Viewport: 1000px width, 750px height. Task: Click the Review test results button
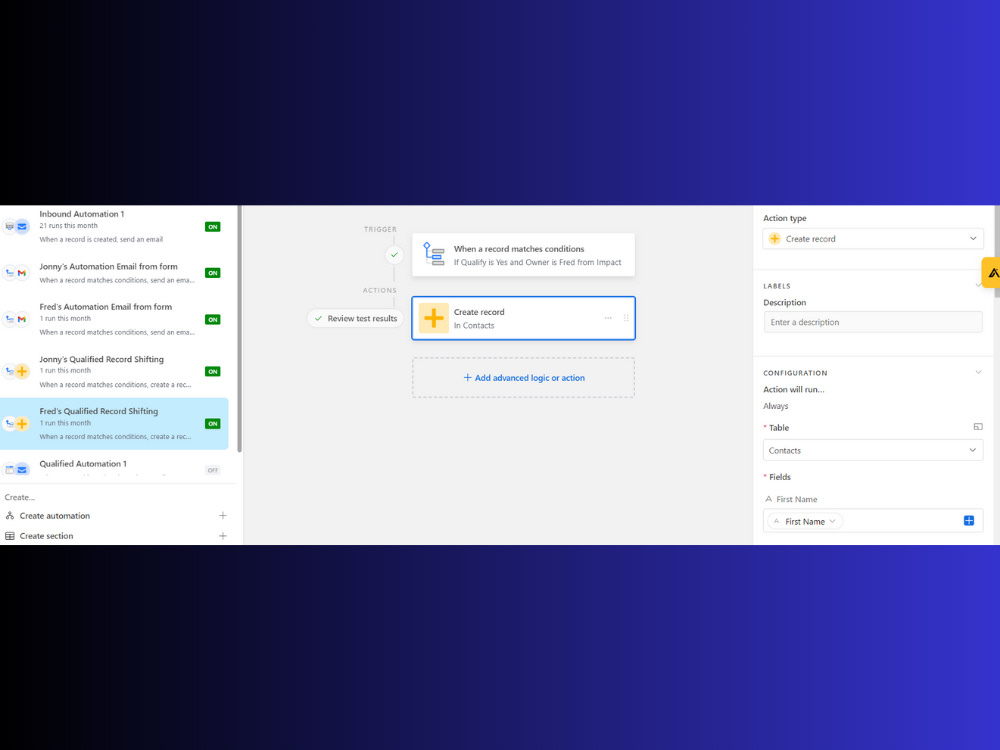pos(354,317)
